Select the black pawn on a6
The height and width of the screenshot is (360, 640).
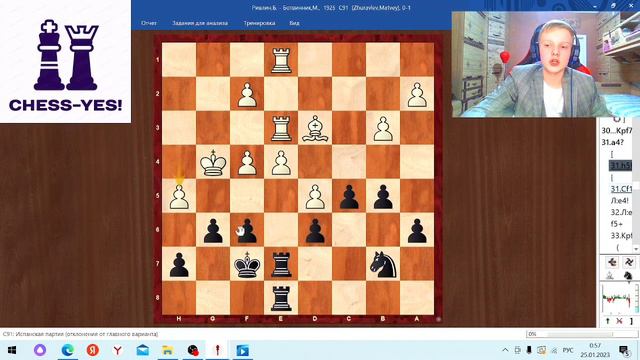pyautogui.click(x=417, y=231)
